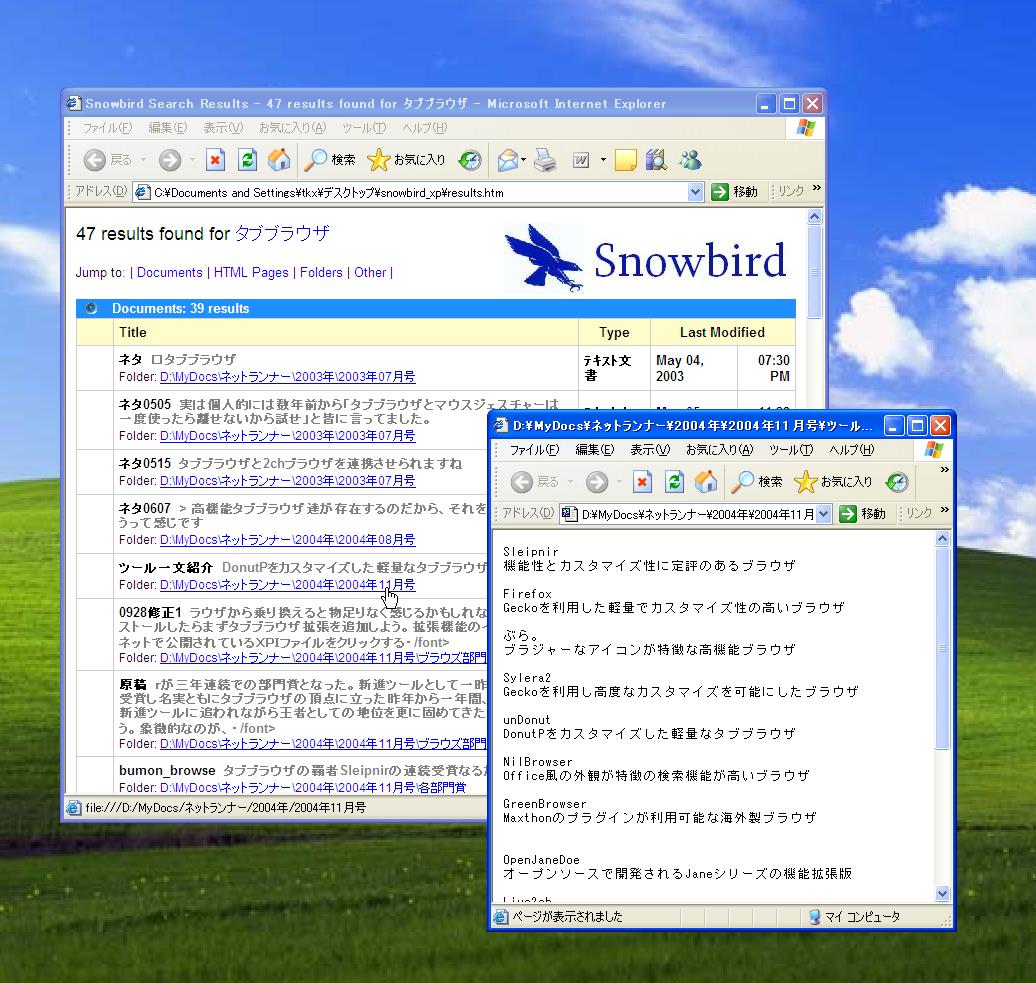Open address dropdown in Snowbird results window
The image size is (1036, 983).
point(695,192)
